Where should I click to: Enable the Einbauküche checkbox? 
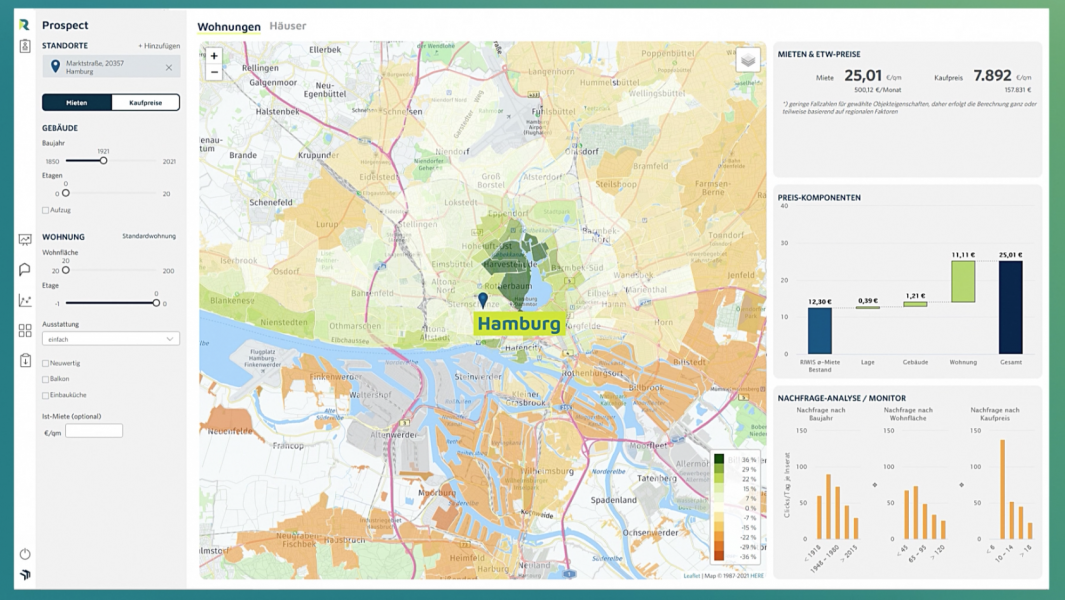[x=46, y=396]
